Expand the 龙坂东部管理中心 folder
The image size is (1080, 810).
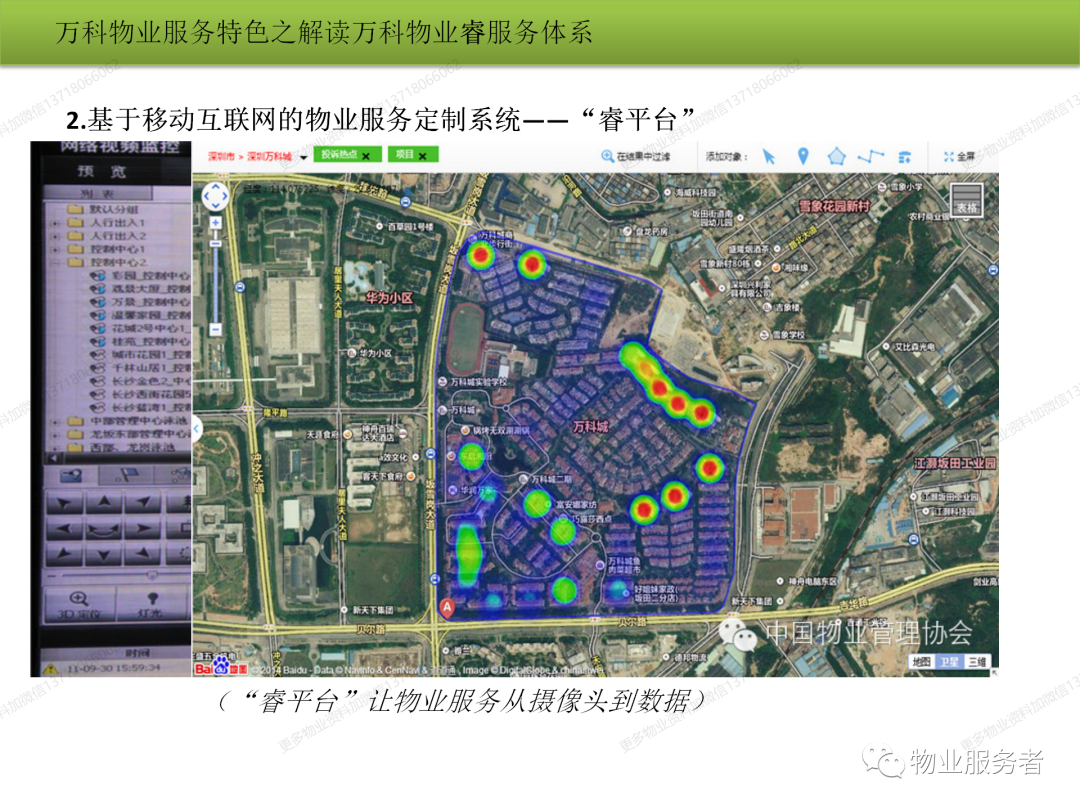coord(54,434)
